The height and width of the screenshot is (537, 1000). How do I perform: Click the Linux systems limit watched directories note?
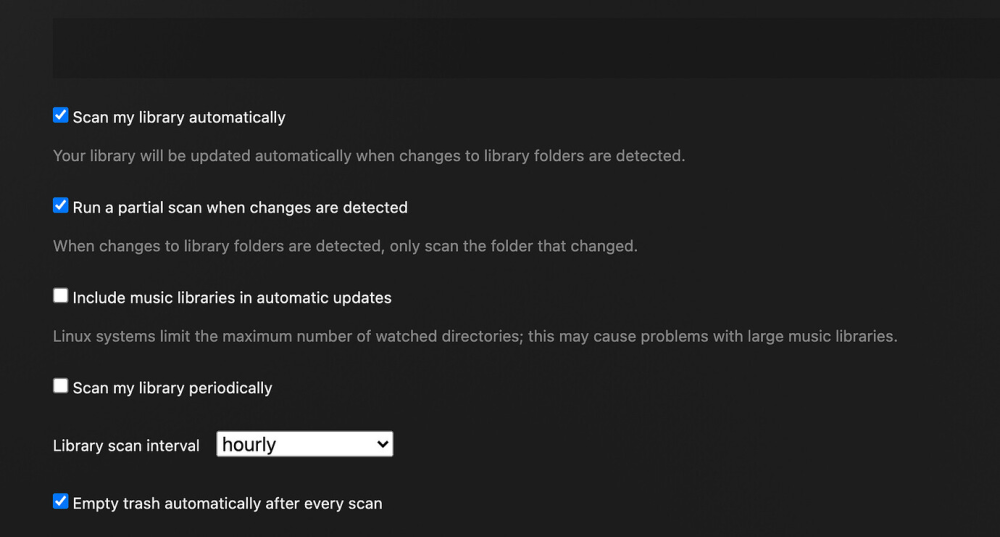475,336
